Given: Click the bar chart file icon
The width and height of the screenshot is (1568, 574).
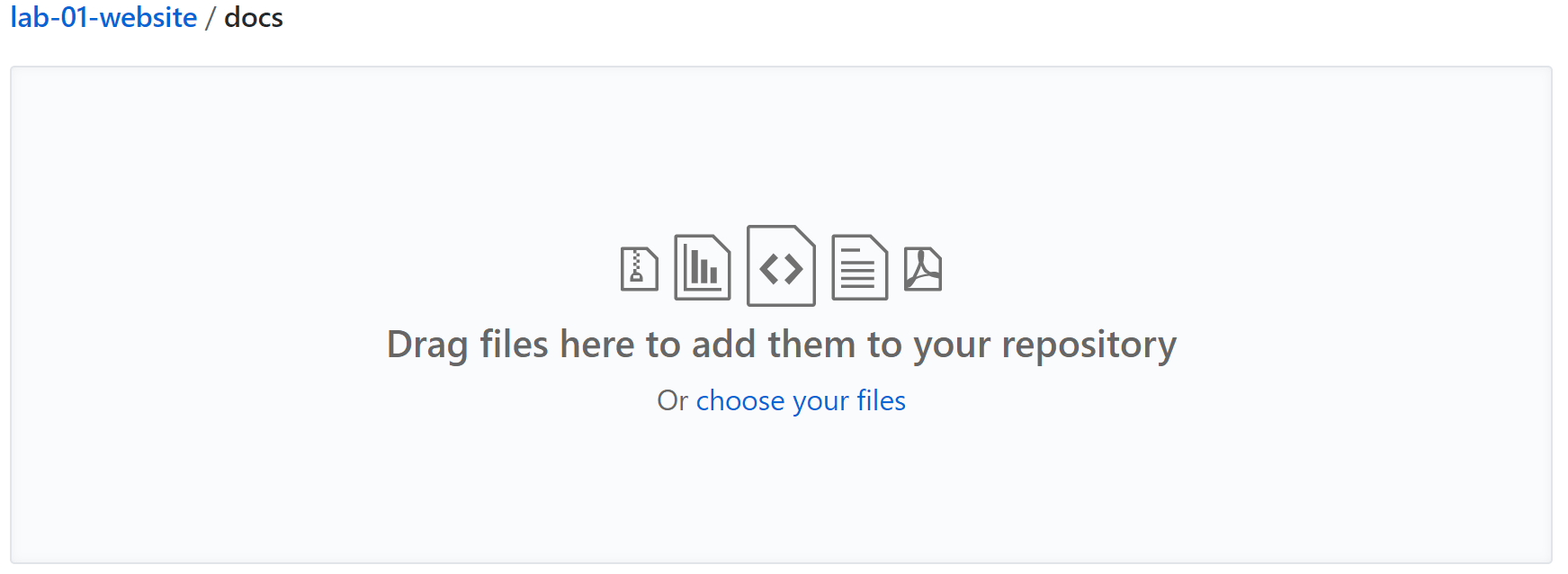Looking at the screenshot, I should [x=703, y=267].
